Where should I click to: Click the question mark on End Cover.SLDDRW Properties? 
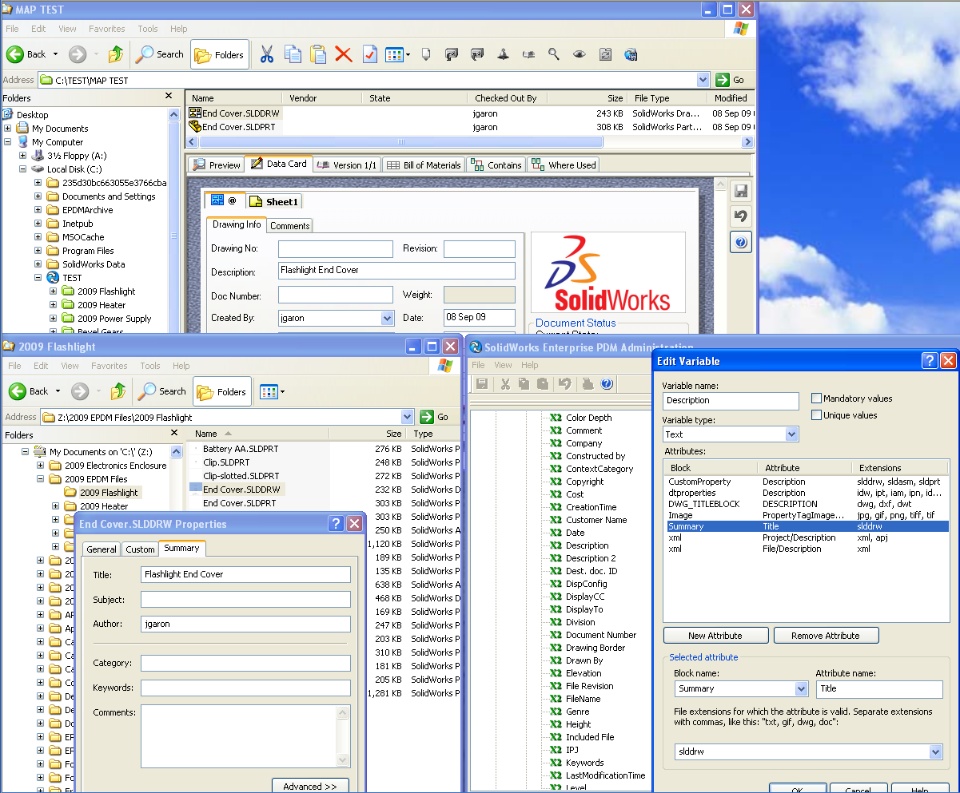pos(336,524)
